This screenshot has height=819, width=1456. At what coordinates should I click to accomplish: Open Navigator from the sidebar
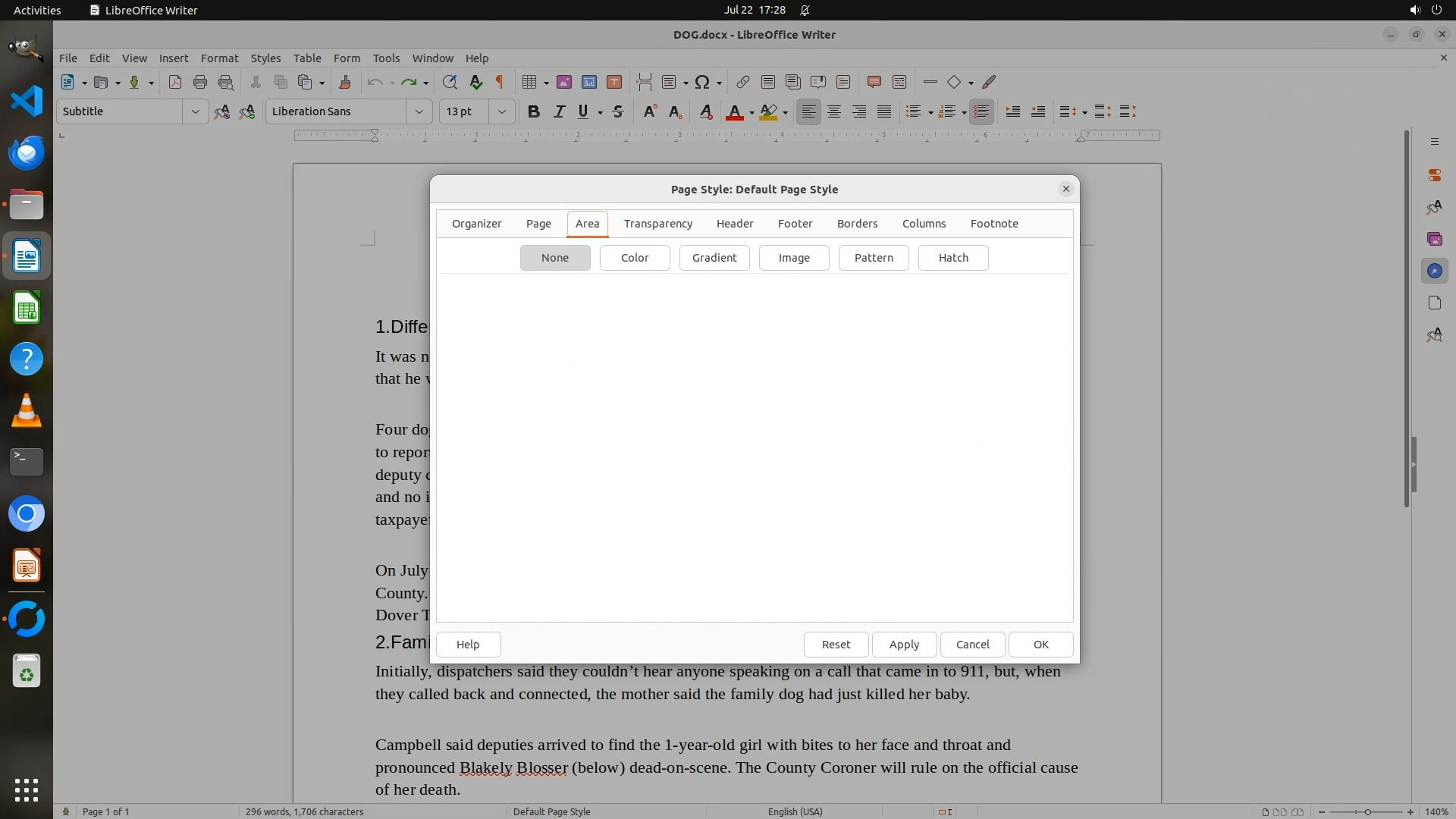point(1434,271)
